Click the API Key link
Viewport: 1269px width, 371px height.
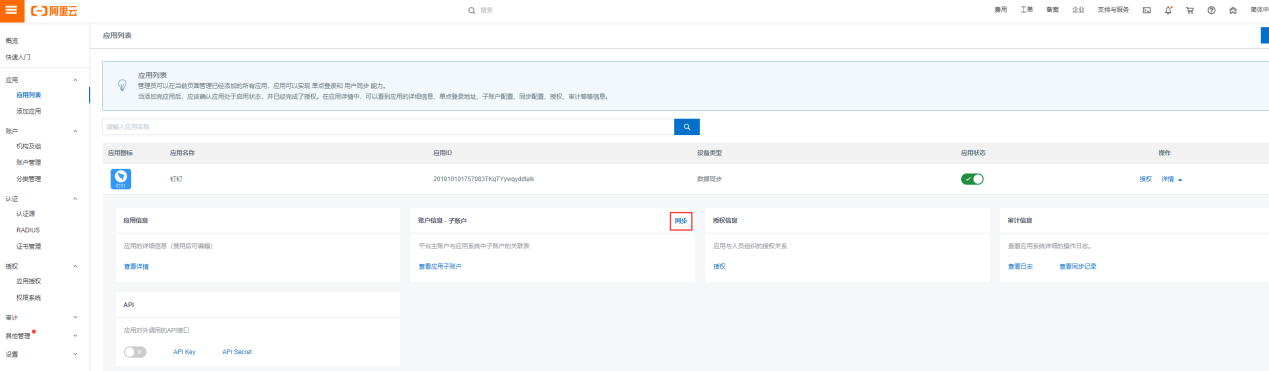click(184, 352)
